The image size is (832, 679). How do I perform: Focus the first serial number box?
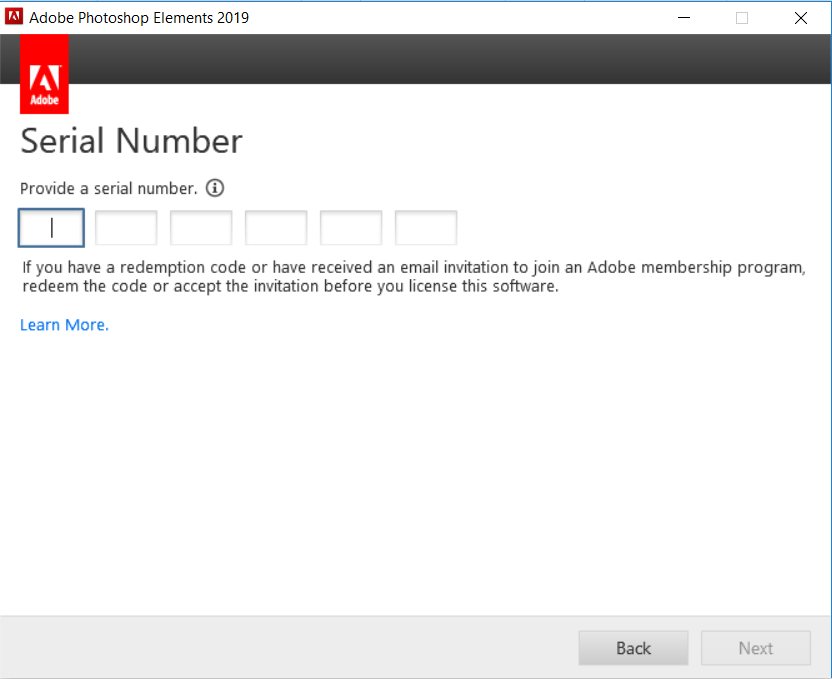pos(51,228)
